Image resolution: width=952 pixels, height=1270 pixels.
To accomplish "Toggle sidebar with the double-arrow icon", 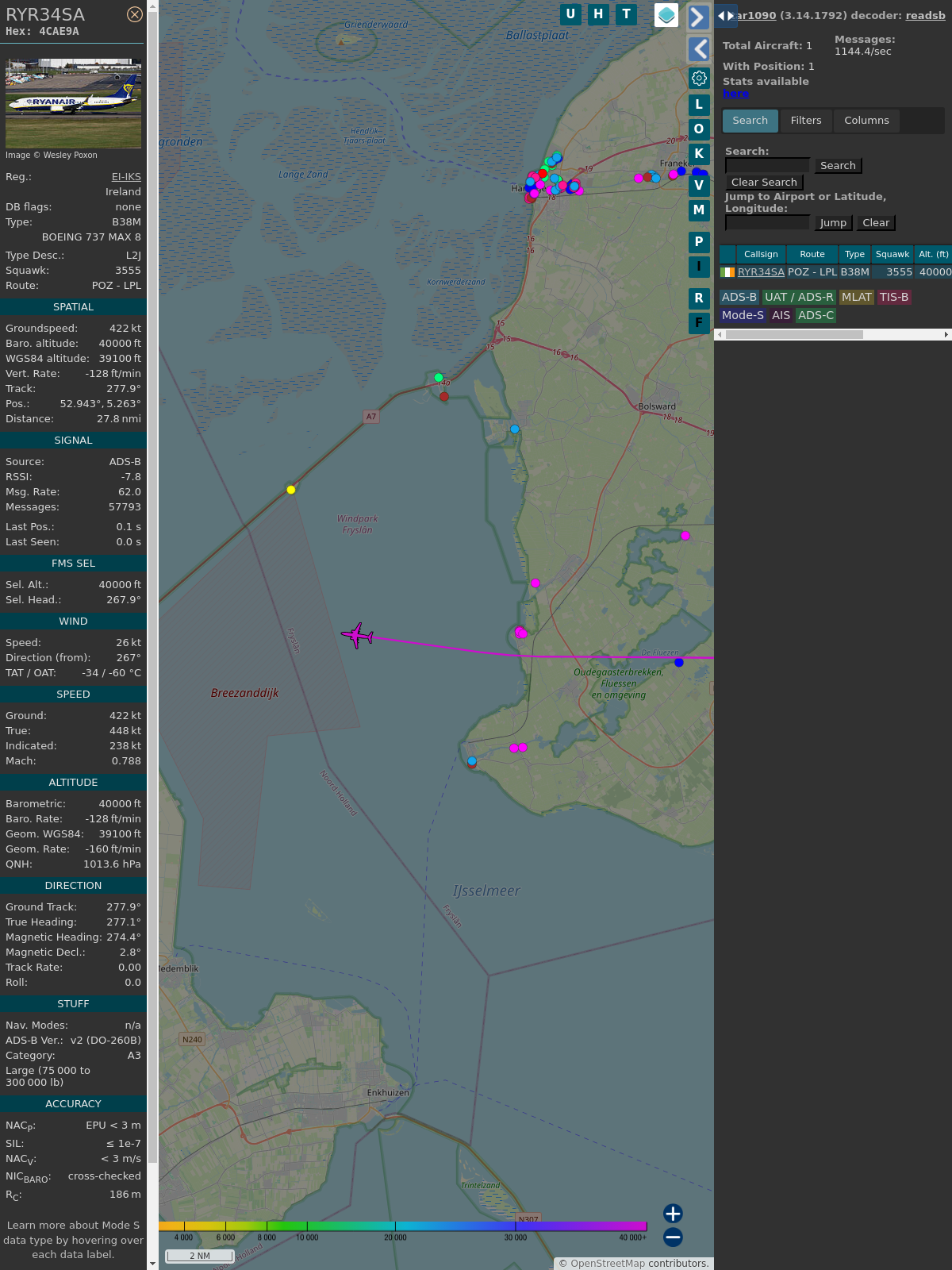I will [x=726, y=15].
